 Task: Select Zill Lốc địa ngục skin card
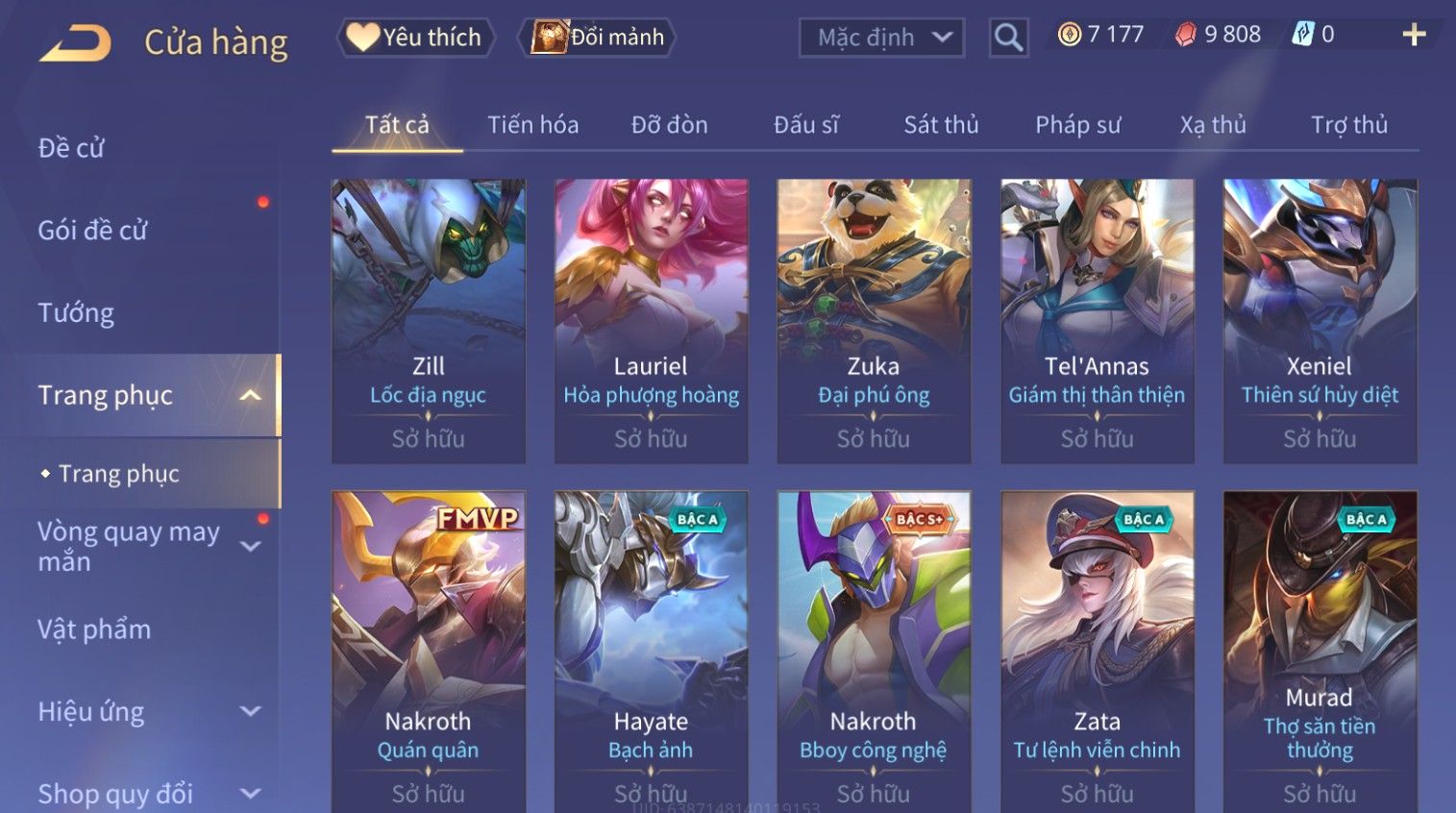pos(429,321)
